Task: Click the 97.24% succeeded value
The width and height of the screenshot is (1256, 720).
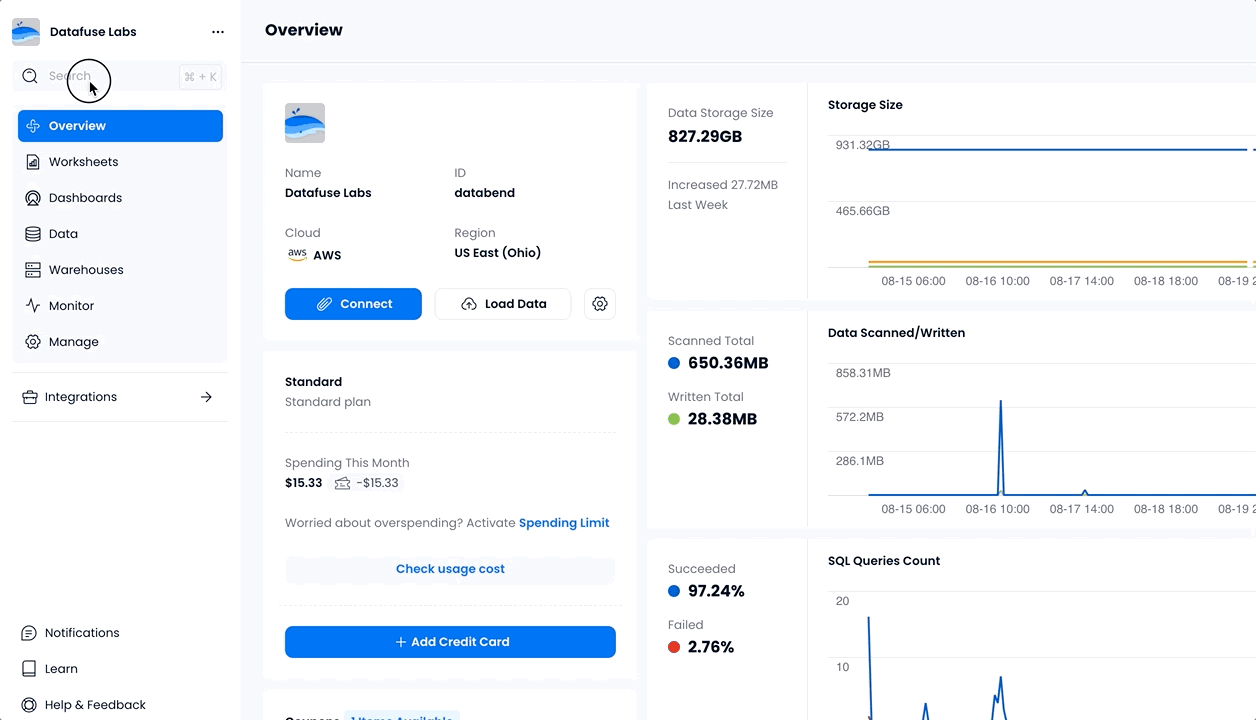Action: (x=716, y=591)
